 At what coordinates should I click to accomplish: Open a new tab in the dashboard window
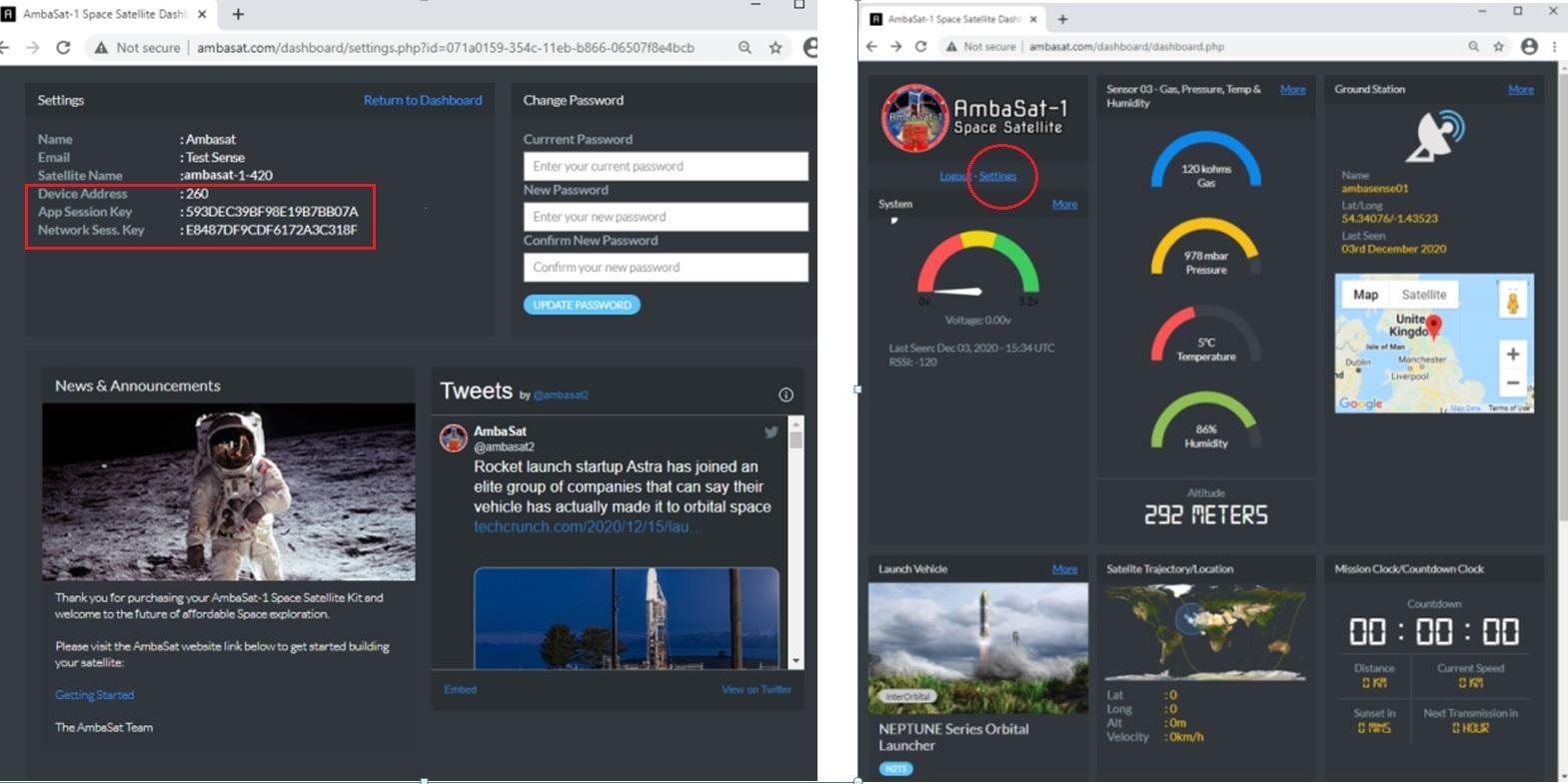click(x=1062, y=19)
